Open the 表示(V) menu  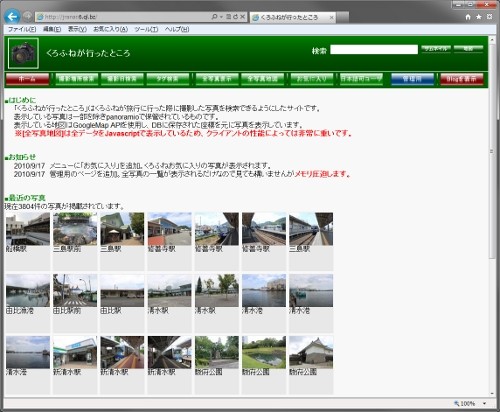(x=77, y=29)
